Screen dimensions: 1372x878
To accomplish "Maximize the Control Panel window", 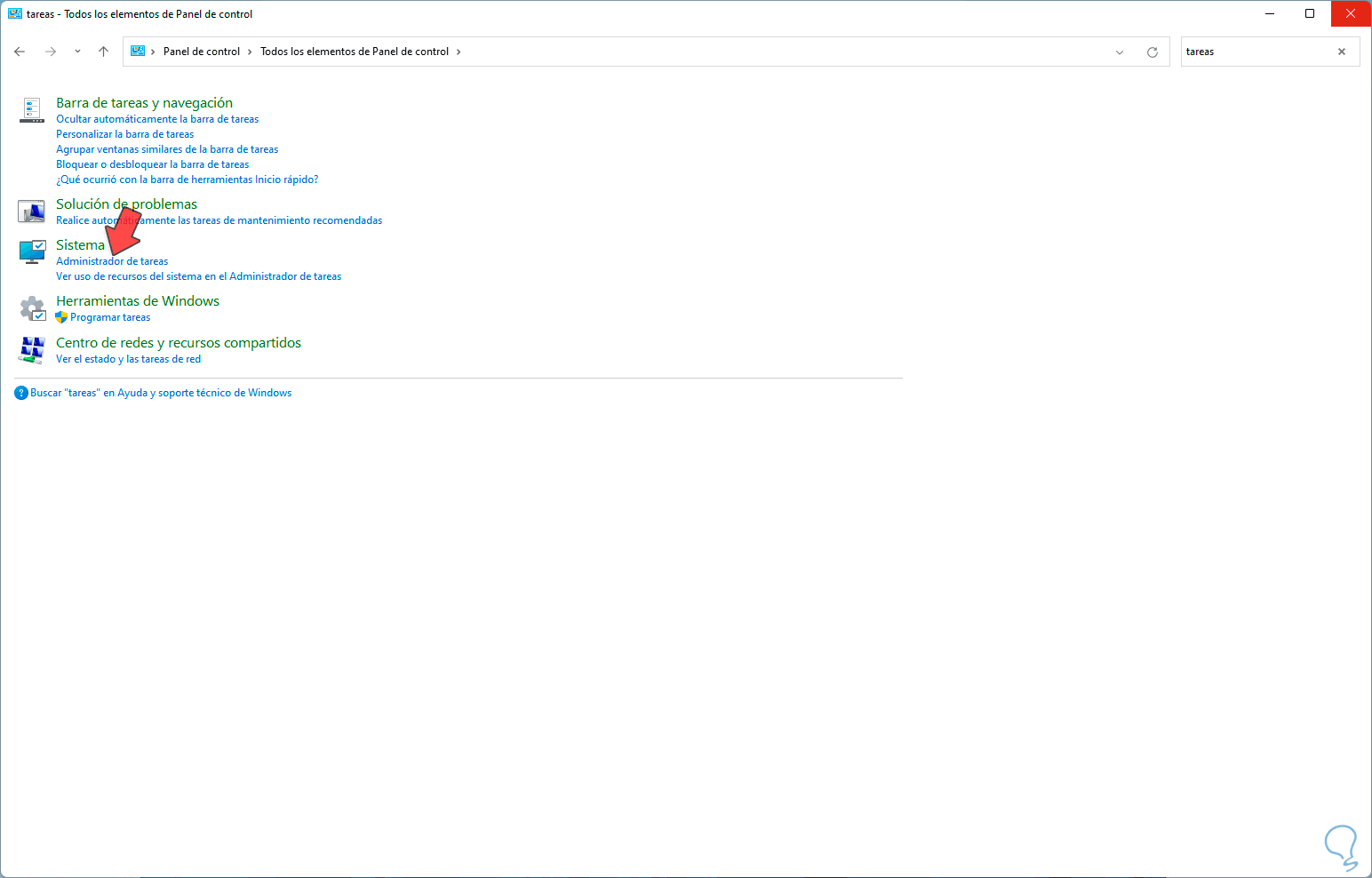I will 1310,13.
